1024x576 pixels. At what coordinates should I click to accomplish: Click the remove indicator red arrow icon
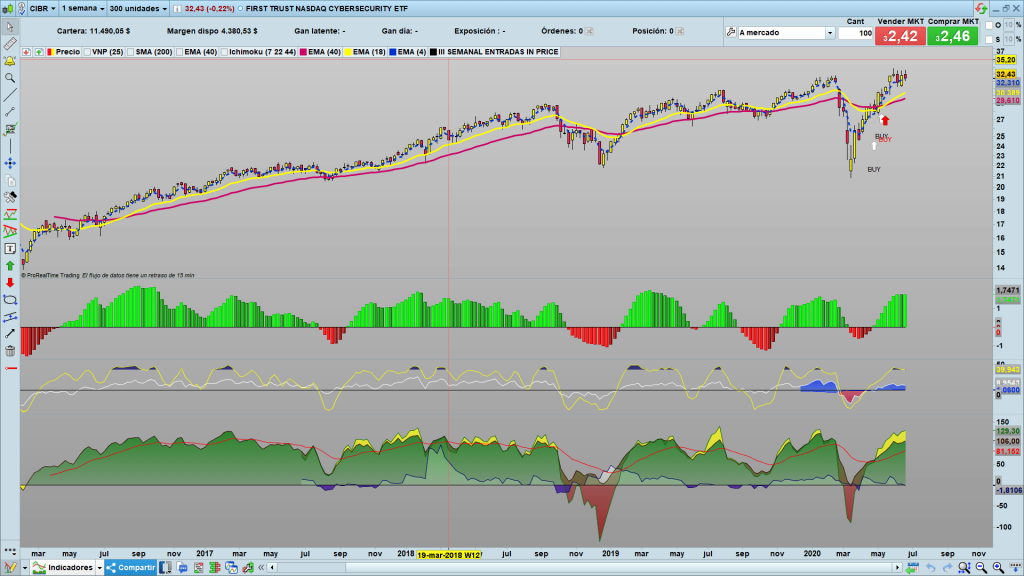coord(26,52)
